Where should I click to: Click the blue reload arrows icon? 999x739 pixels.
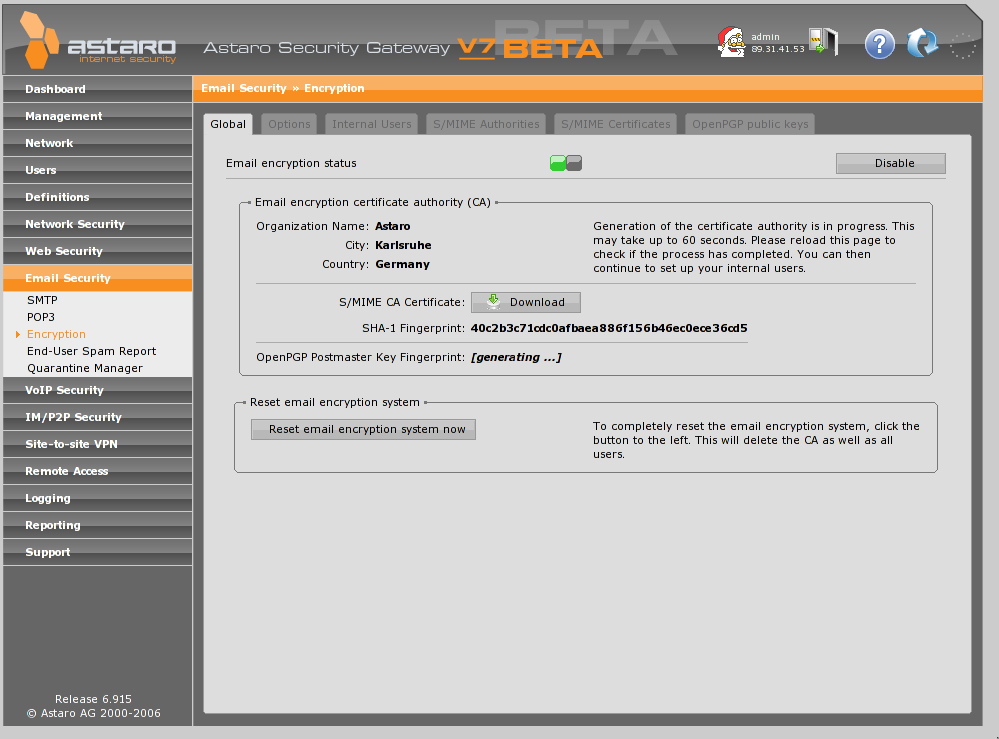[922, 43]
